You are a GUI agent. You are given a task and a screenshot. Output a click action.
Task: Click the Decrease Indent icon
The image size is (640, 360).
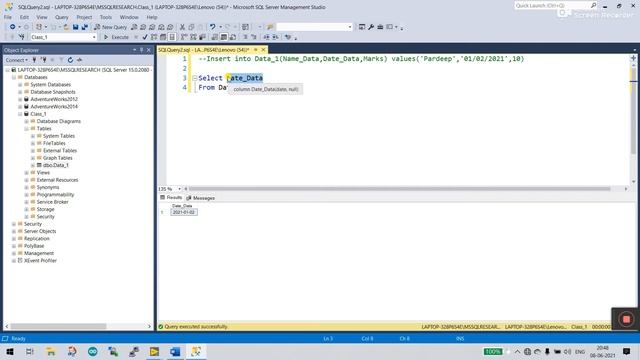(267, 37)
